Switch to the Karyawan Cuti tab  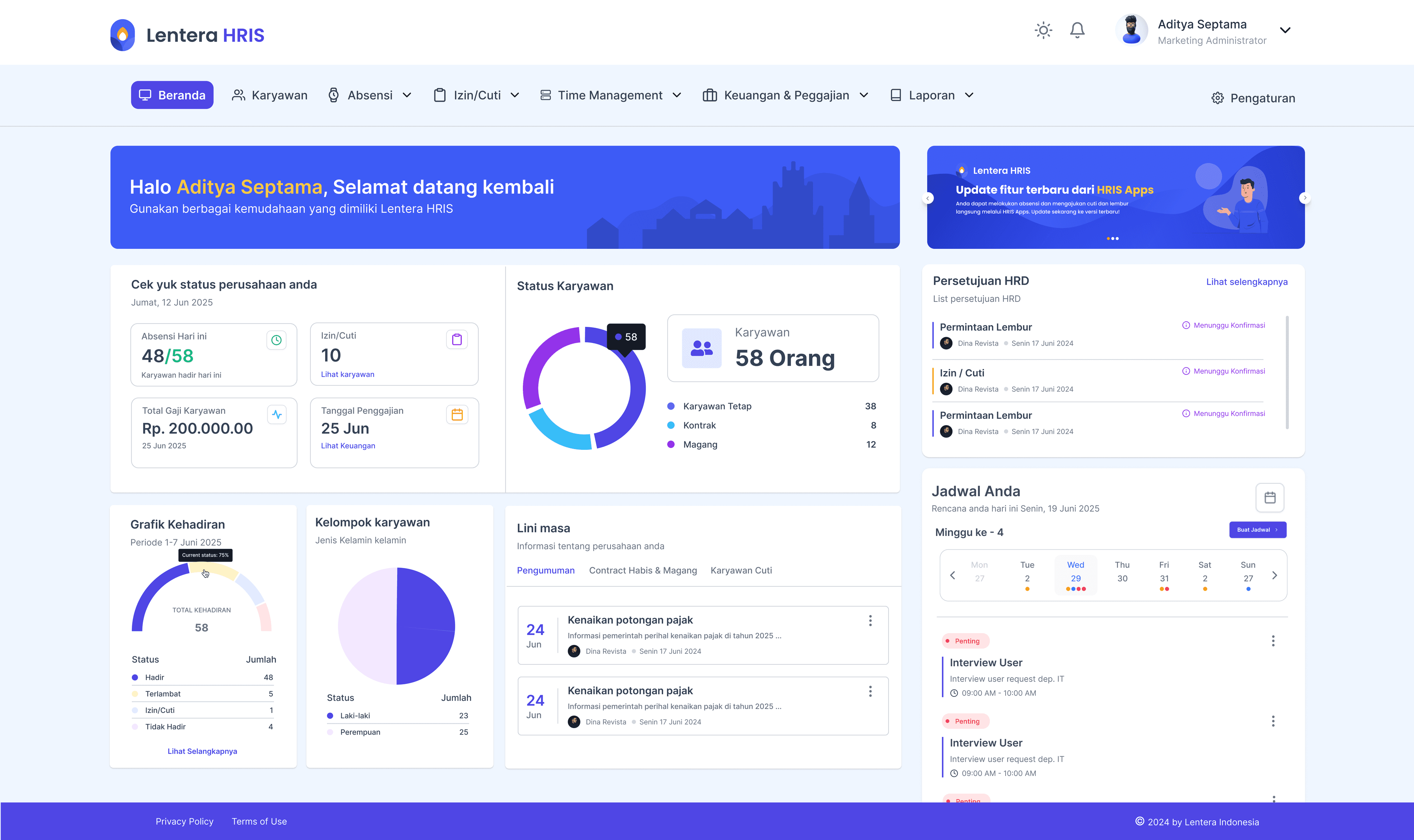click(x=741, y=571)
